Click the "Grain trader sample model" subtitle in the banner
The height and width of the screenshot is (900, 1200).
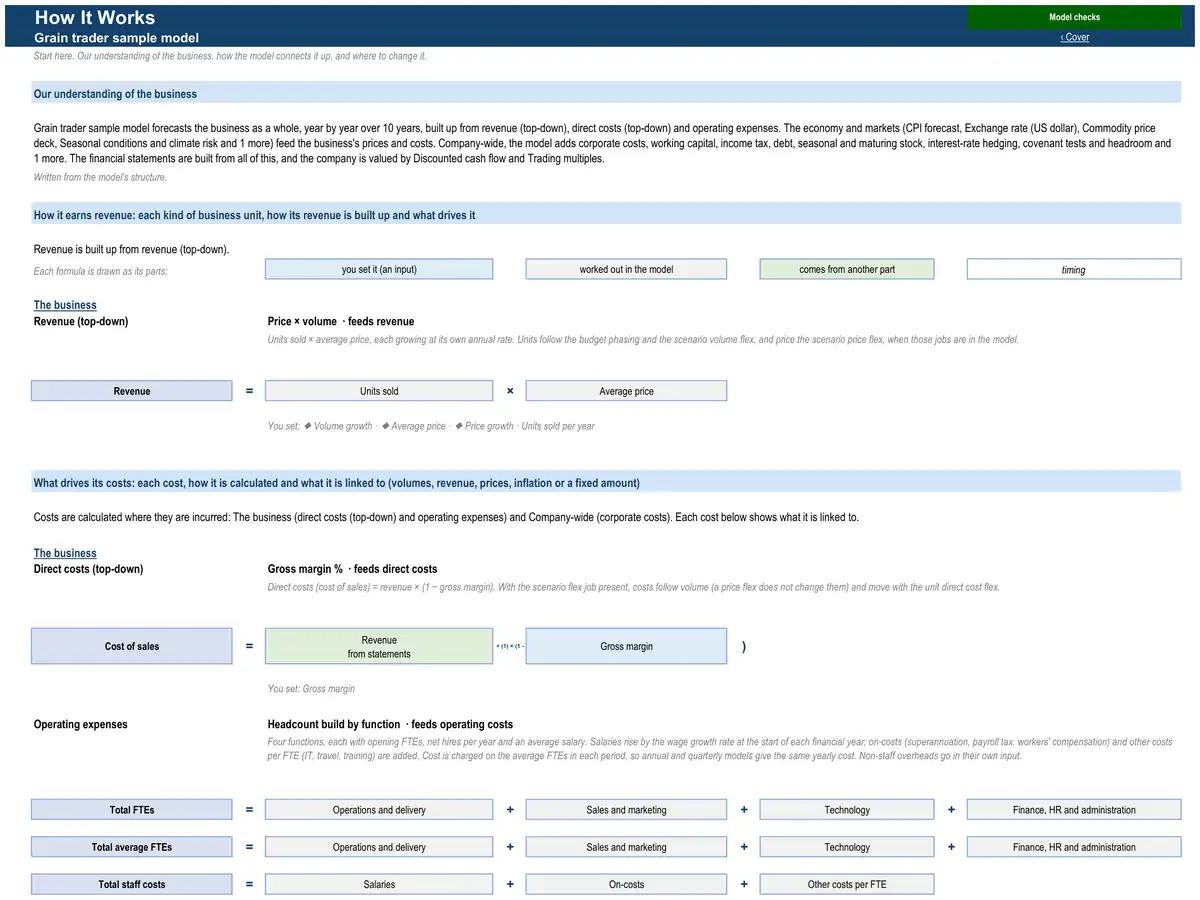point(116,38)
